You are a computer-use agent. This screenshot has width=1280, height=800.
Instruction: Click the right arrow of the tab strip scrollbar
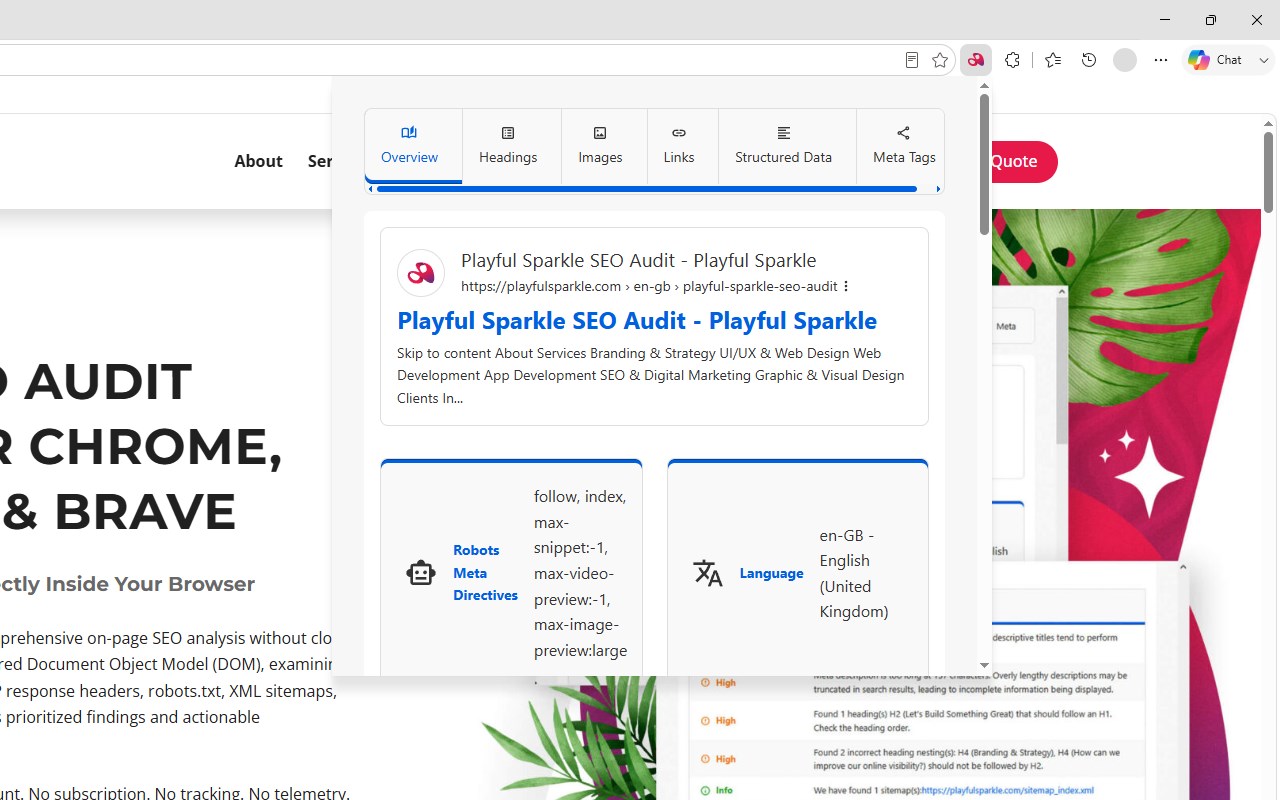tap(938, 189)
